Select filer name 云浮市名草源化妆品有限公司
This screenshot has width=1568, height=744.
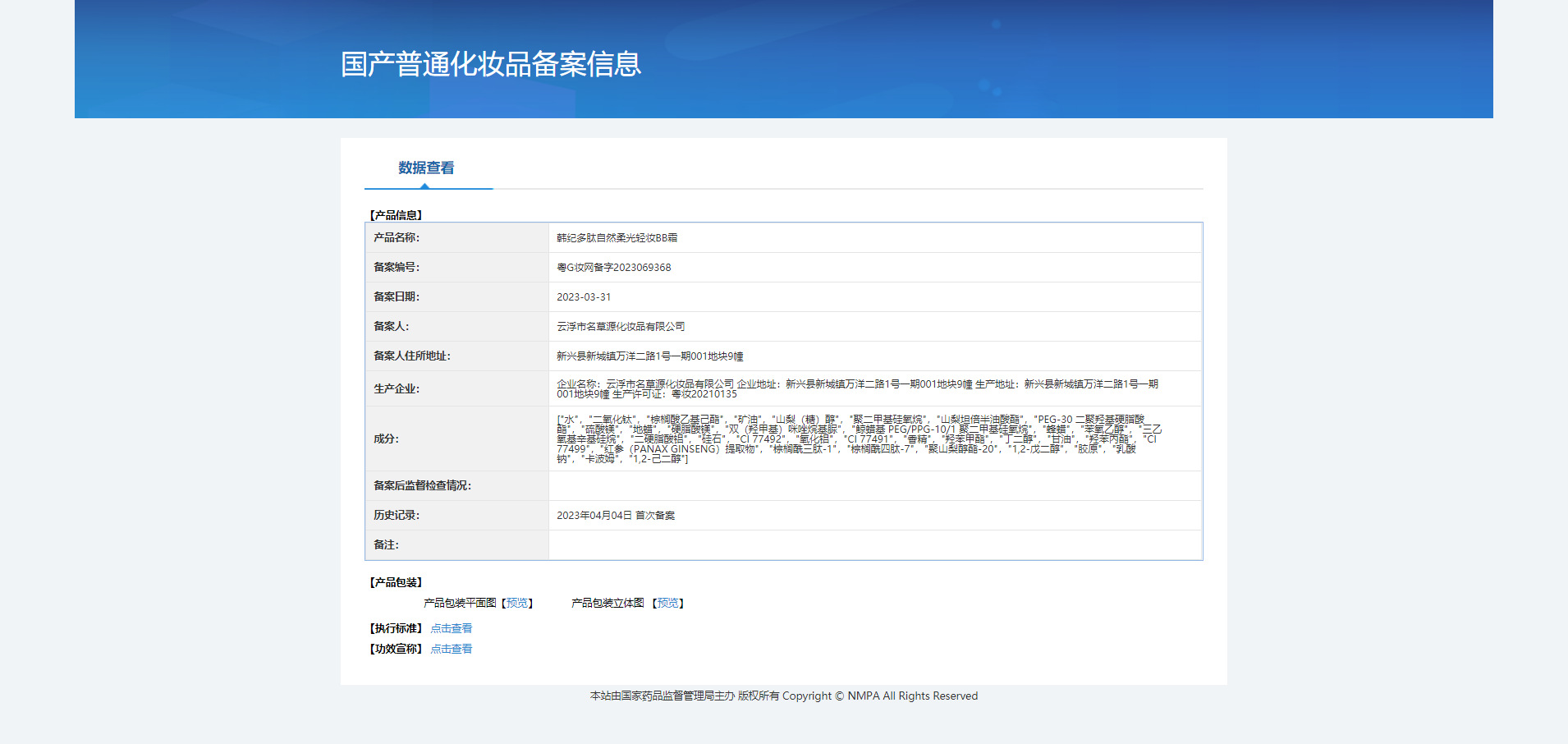tap(621, 326)
